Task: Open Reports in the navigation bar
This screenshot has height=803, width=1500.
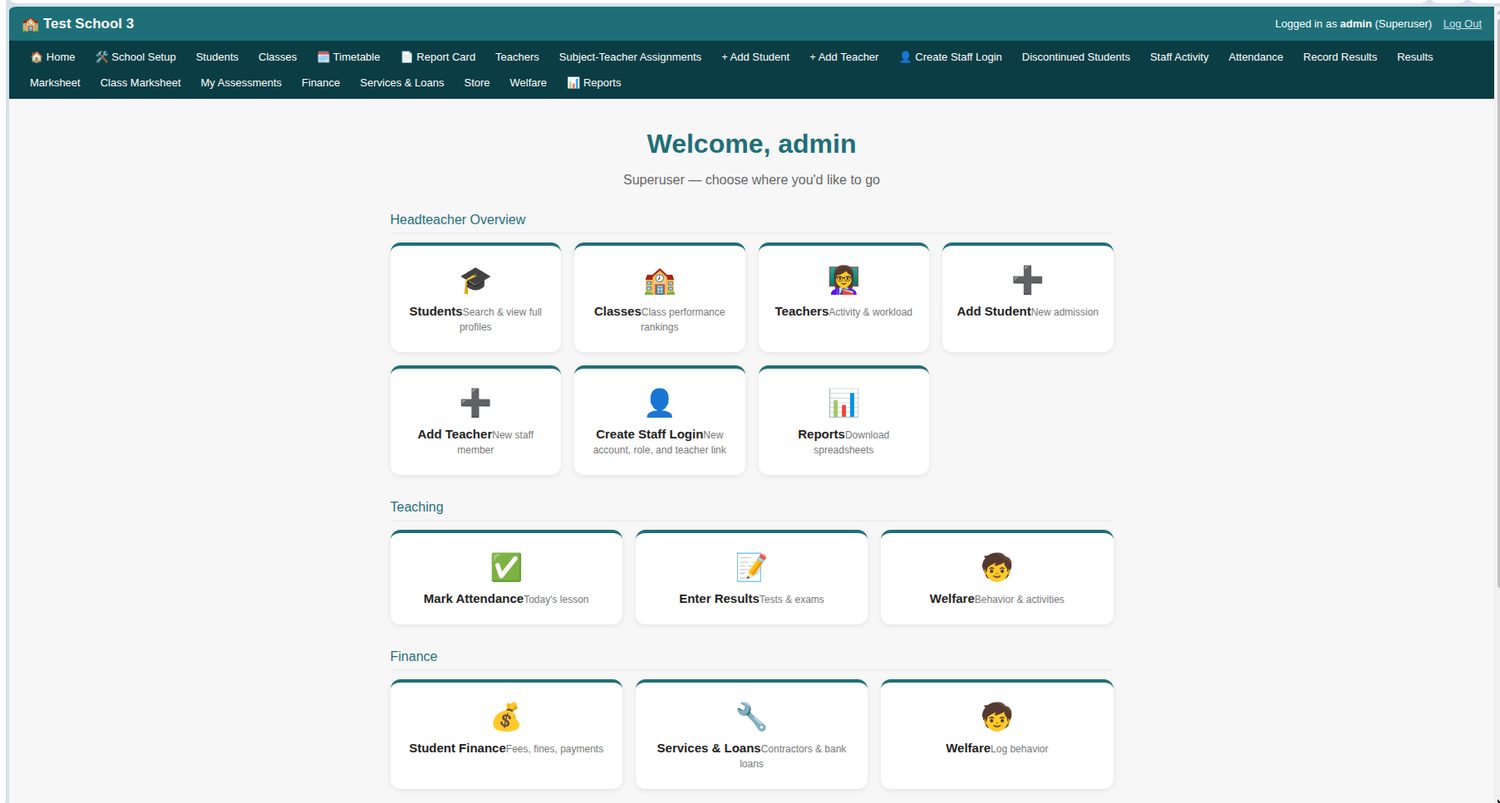Action: tap(594, 83)
